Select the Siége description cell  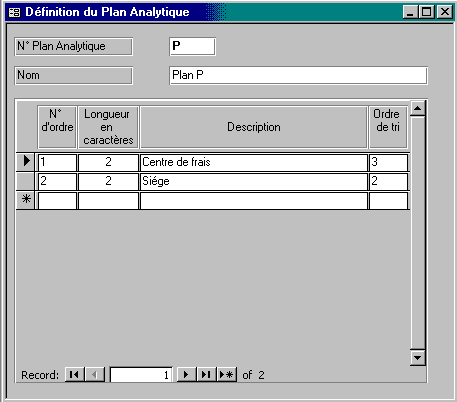click(x=254, y=181)
